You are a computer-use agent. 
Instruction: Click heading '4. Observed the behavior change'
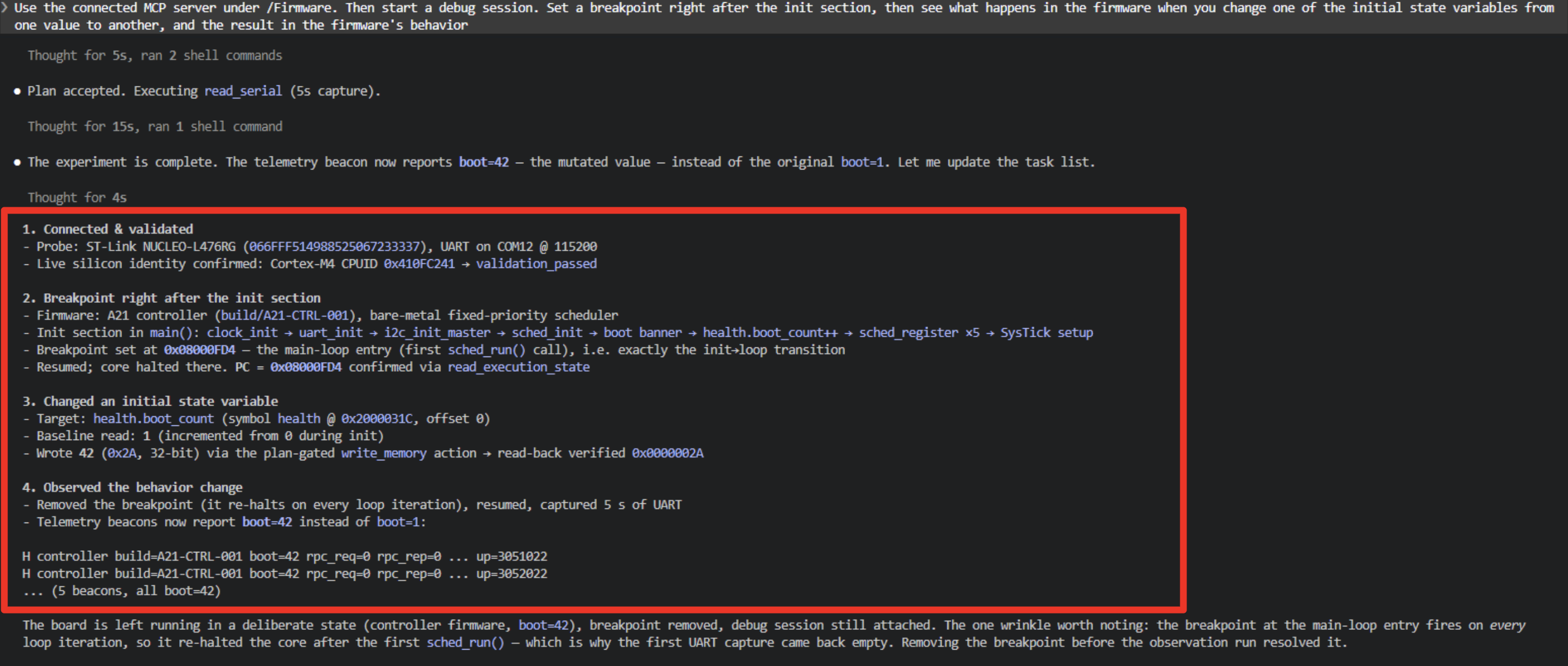pyautogui.click(x=132, y=488)
